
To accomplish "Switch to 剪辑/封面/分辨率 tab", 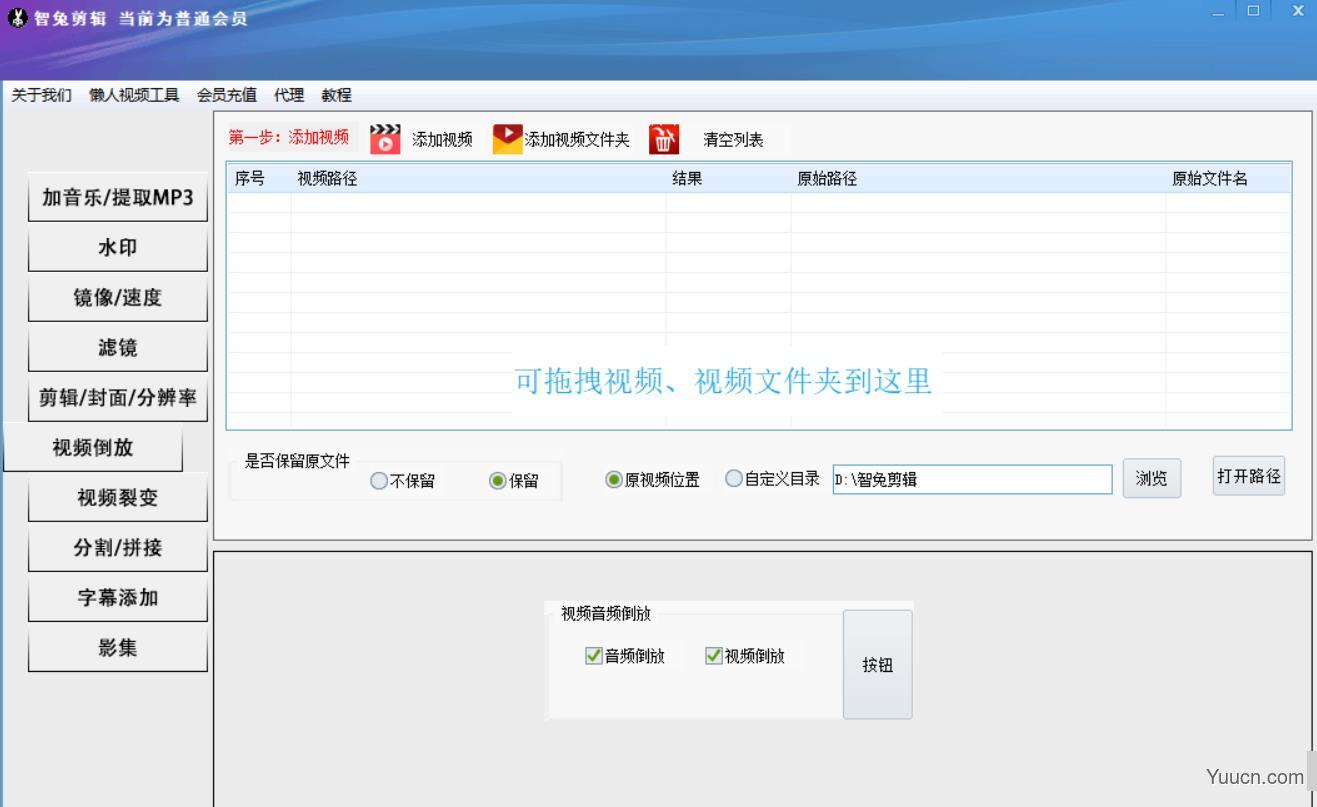I will (118, 397).
